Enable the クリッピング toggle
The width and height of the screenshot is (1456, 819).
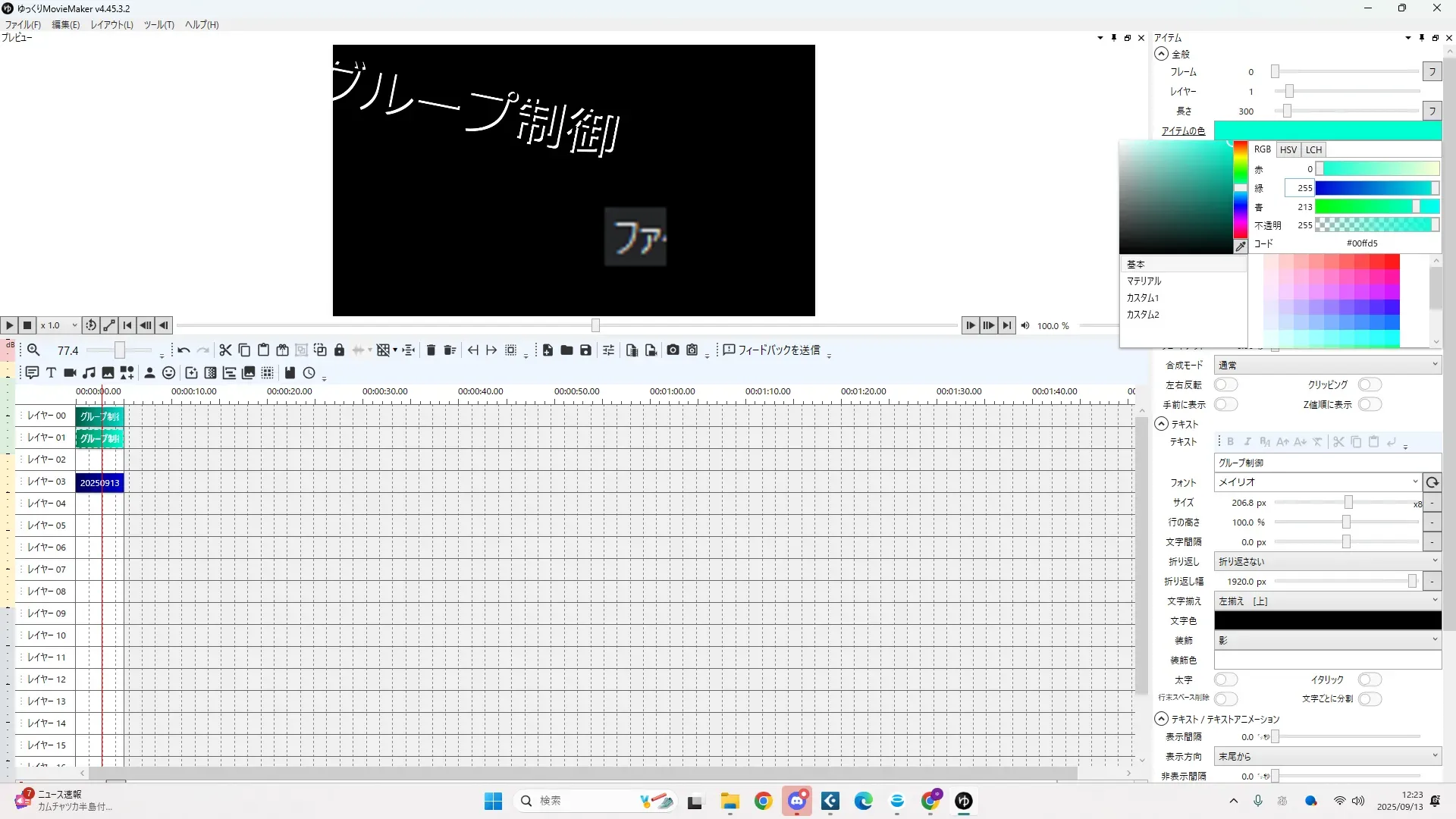pyautogui.click(x=1370, y=385)
